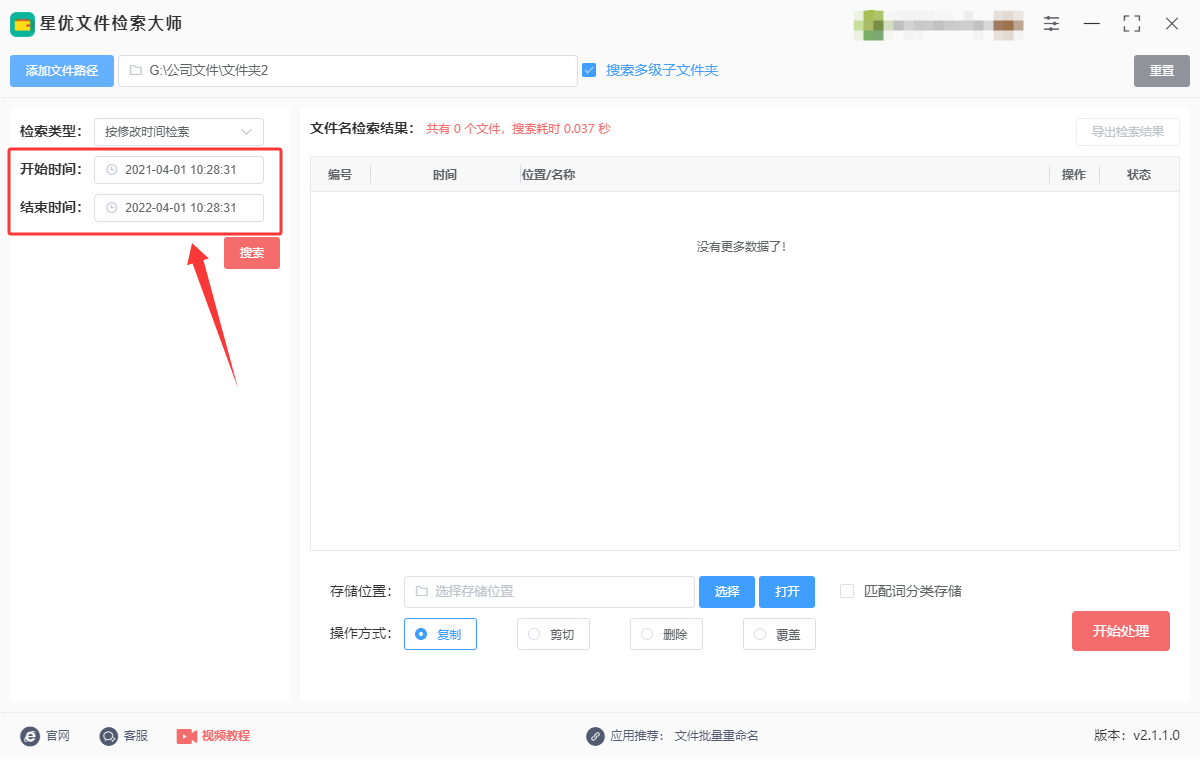The width and height of the screenshot is (1200, 760).
Task: Select the 剪切 operation mode
Action: tap(553, 634)
